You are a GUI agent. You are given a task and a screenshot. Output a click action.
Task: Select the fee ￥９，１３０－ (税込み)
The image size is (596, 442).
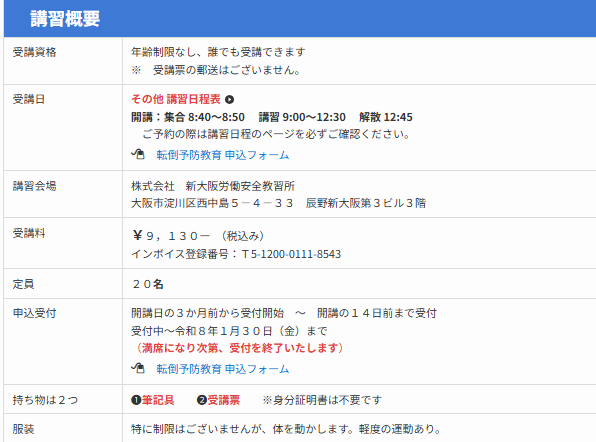[x=198, y=236]
